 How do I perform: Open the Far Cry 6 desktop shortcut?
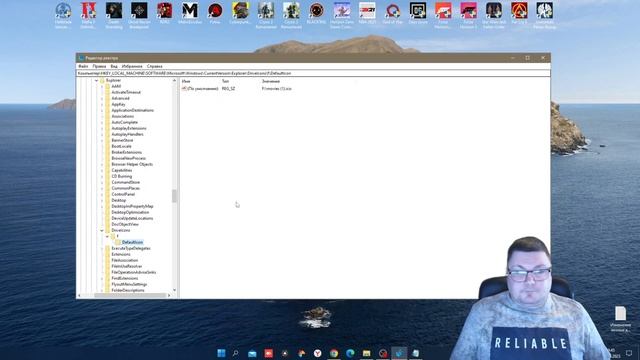pyautogui.click(x=519, y=14)
